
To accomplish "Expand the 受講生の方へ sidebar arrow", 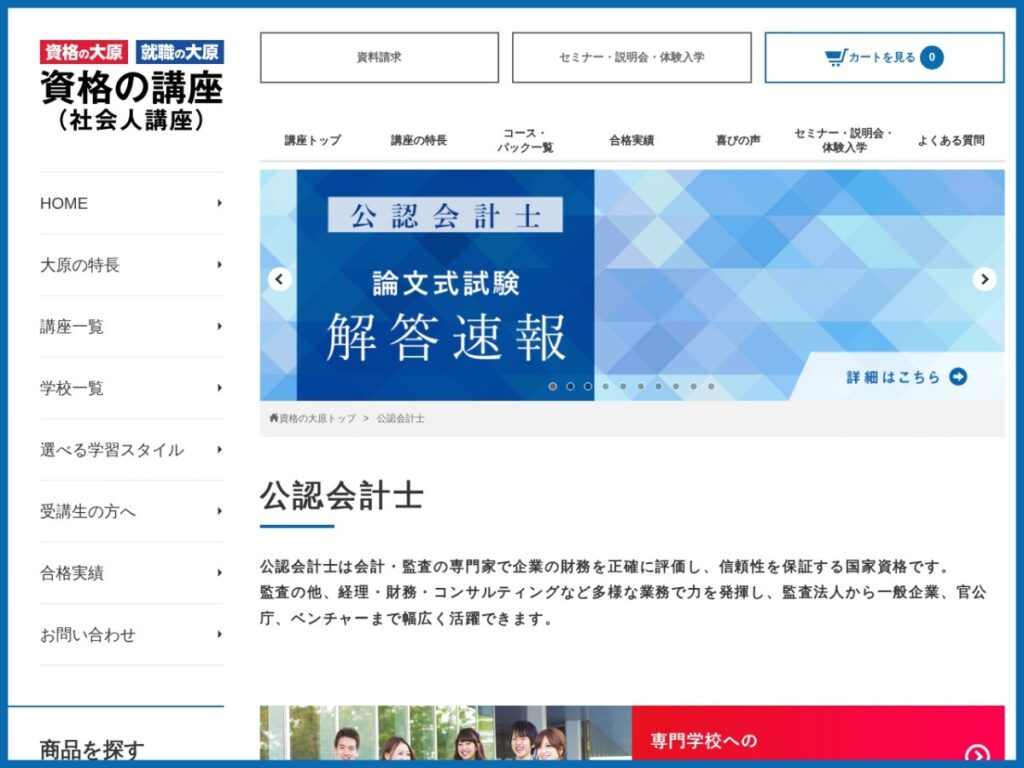I will [x=219, y=511].
